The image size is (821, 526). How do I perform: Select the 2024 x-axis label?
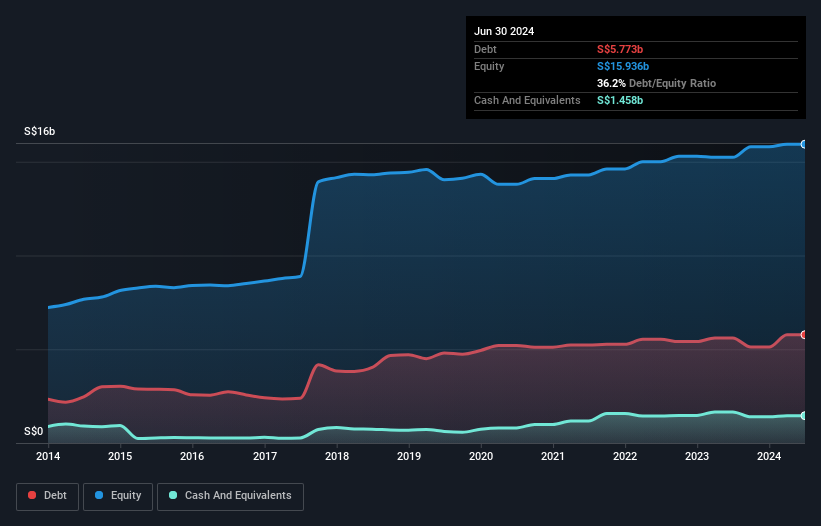click(769, 456)
